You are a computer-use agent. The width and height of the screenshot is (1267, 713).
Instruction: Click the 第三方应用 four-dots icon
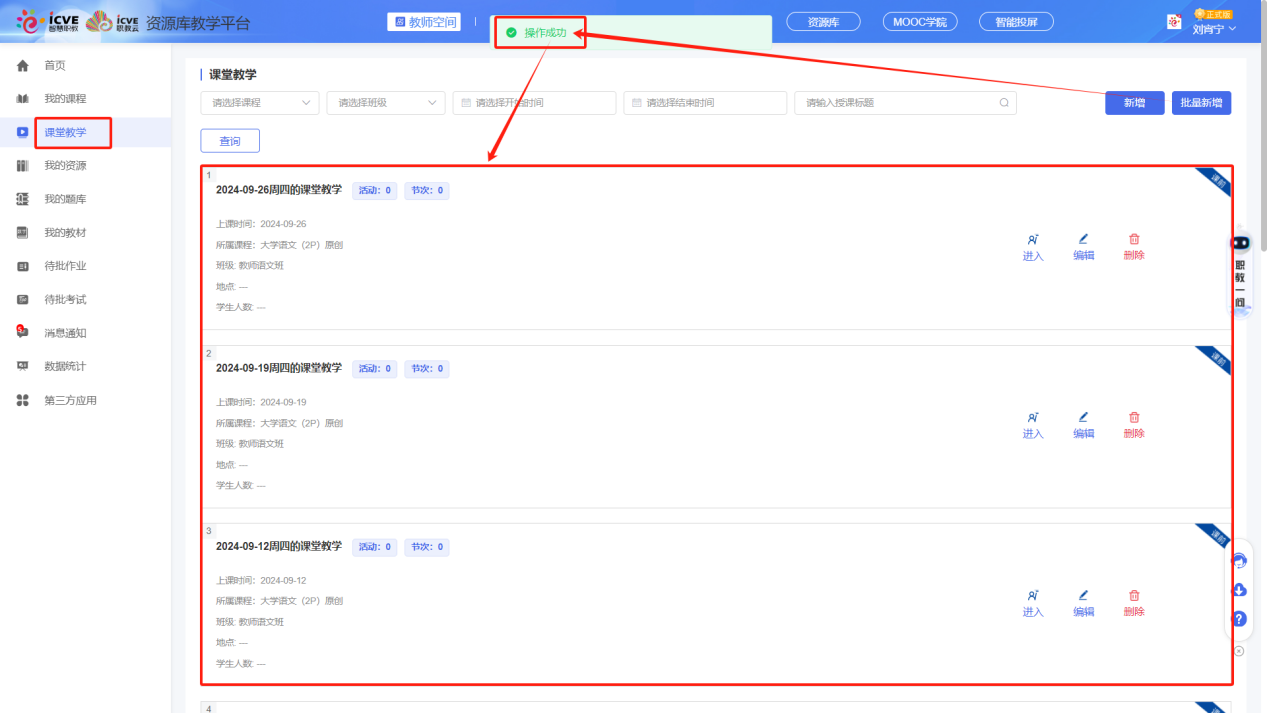(23, 400)
